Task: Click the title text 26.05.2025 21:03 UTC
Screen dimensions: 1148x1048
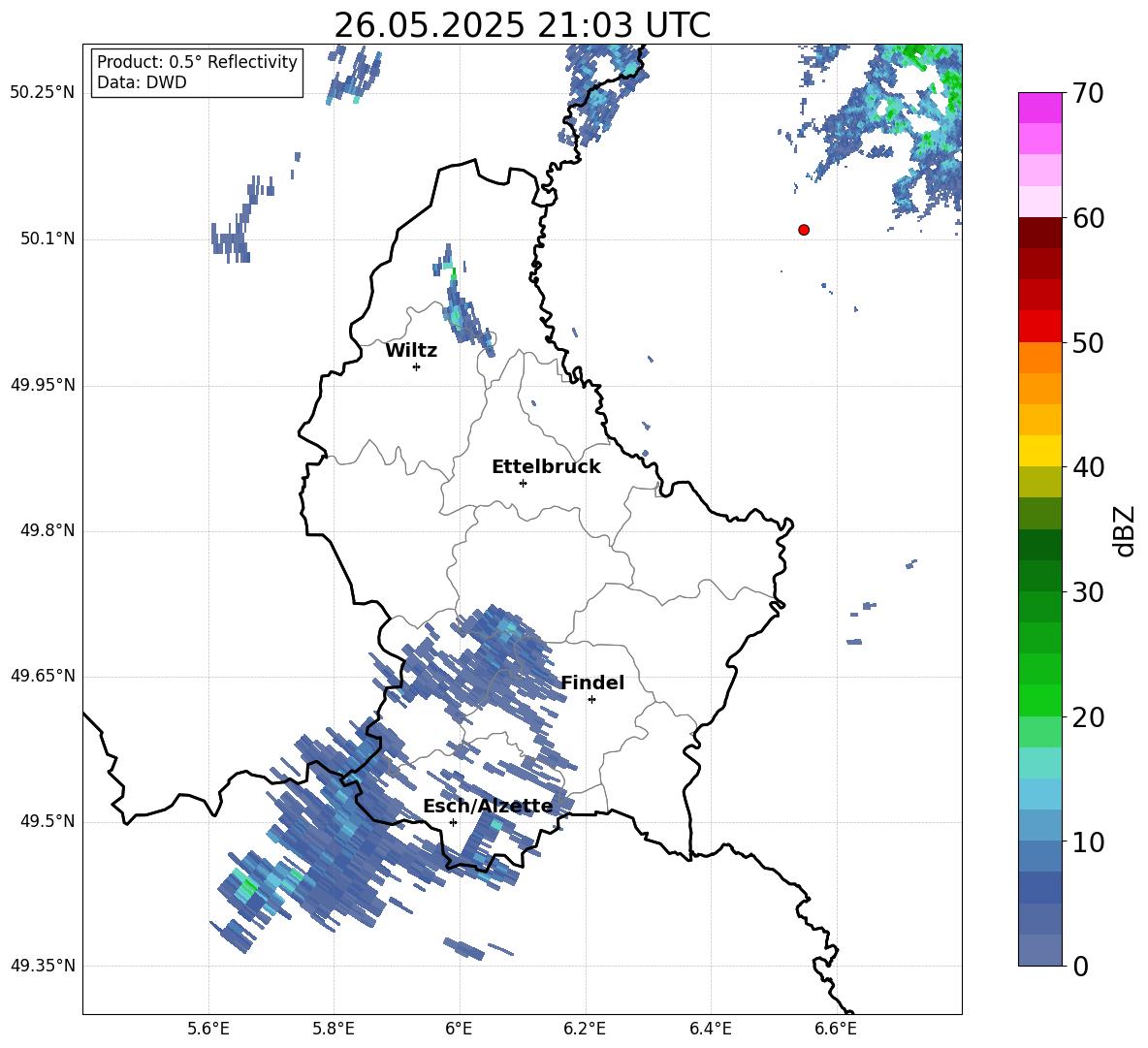Action: (522, 25)
